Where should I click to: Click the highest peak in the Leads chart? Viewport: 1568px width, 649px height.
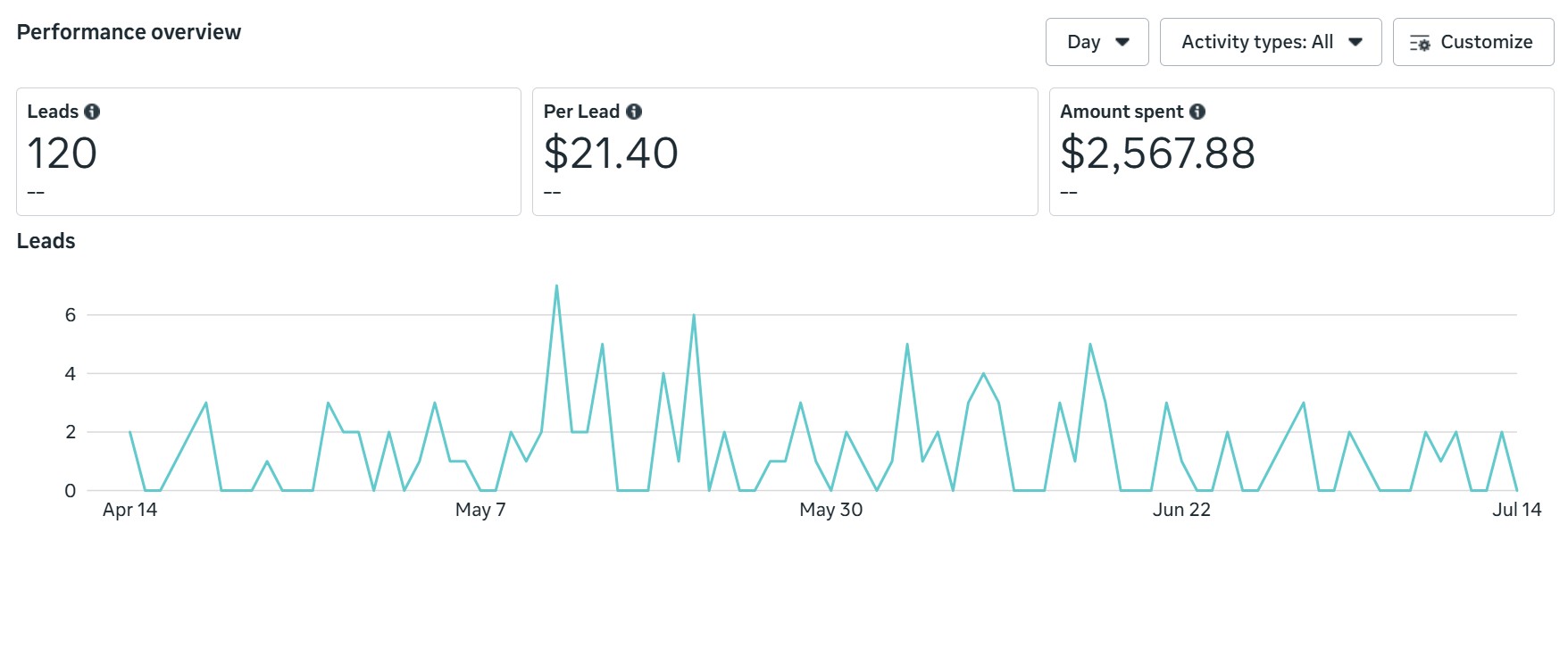pyautogui.click(x=556, y=287)
